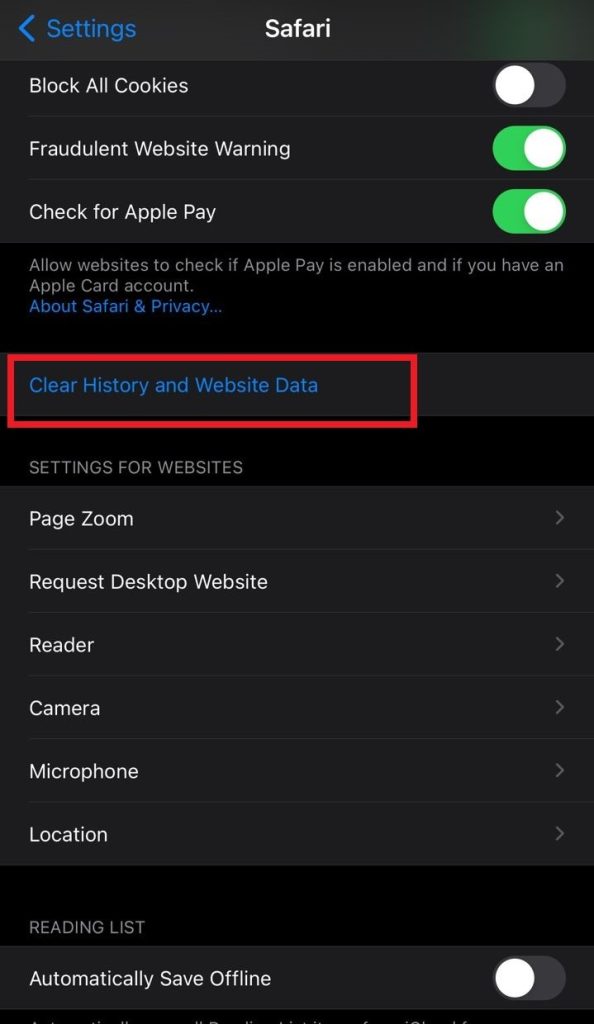
Task: Tap the chevron beside Microphone
Action: point(559,771)
